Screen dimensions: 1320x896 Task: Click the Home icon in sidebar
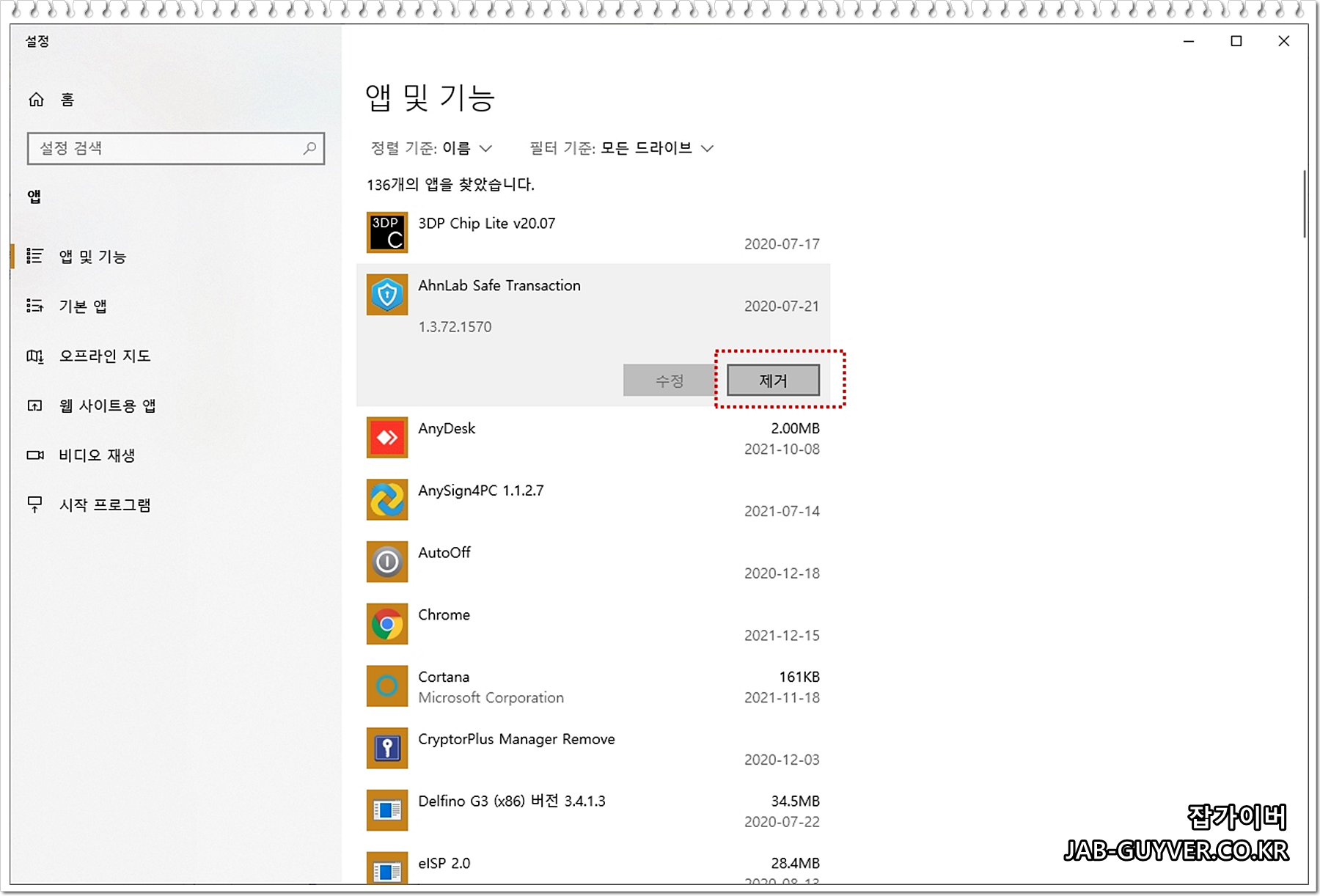[x=36, y=100]
